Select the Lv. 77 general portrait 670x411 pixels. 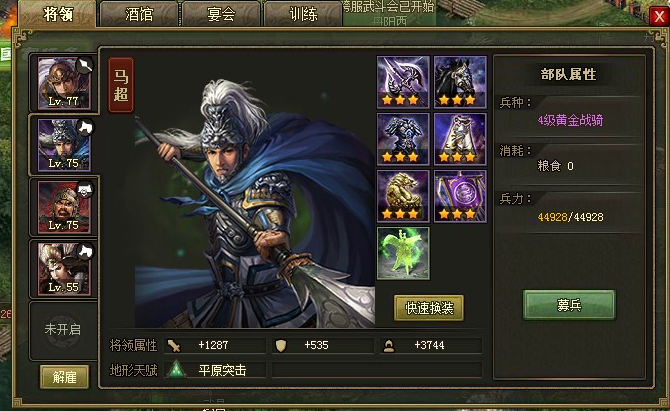point(64,83)
